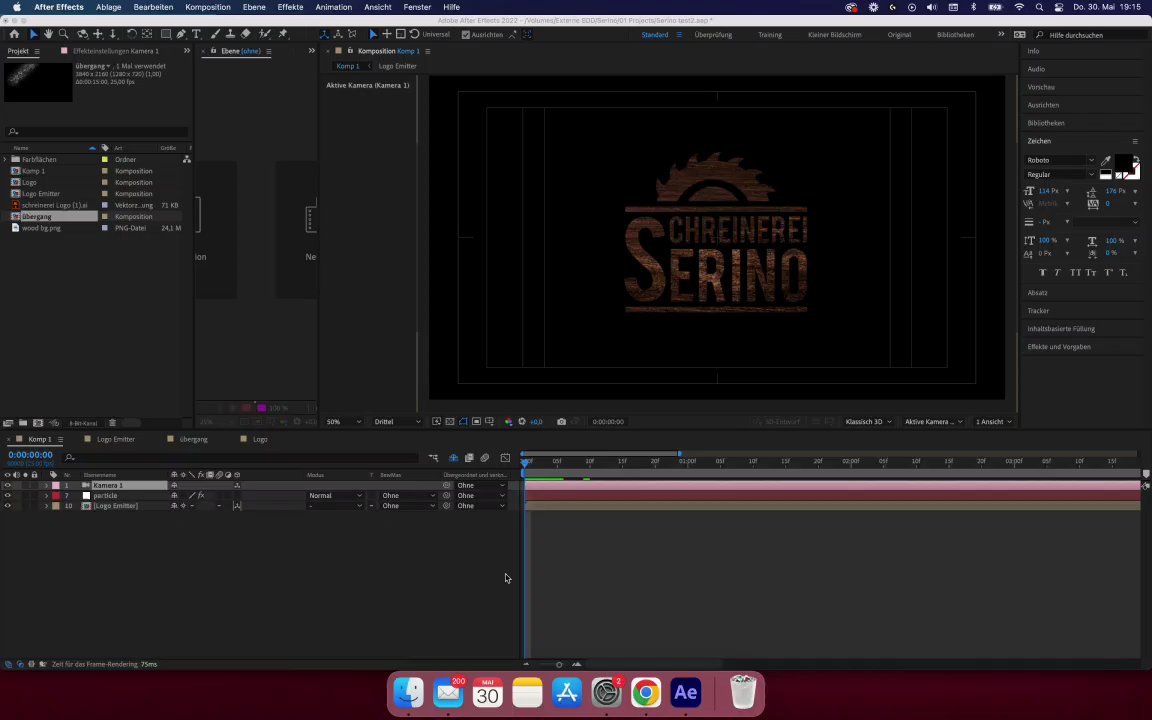Select the Zoom magnifier tool
The width and height of the screenshot is (1152, 720).
coord(64,34)
